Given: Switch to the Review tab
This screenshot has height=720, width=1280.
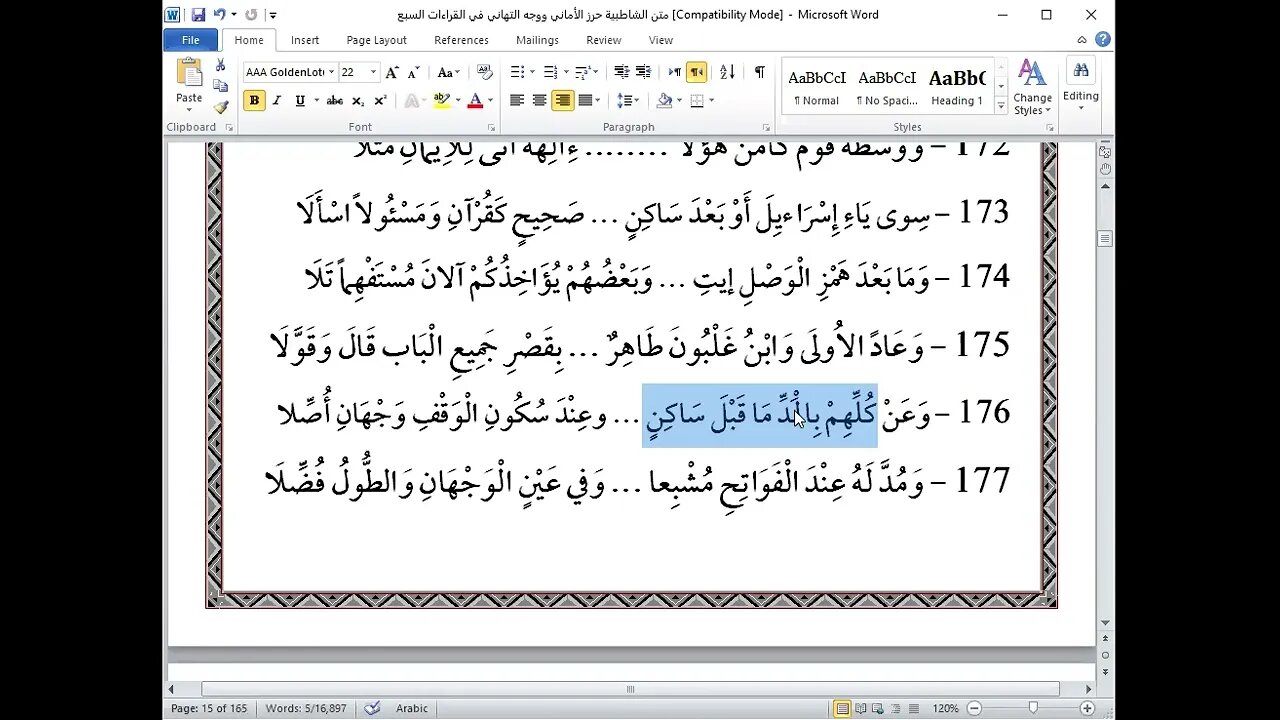Looking at the screenshot, I should click(604, 40).
